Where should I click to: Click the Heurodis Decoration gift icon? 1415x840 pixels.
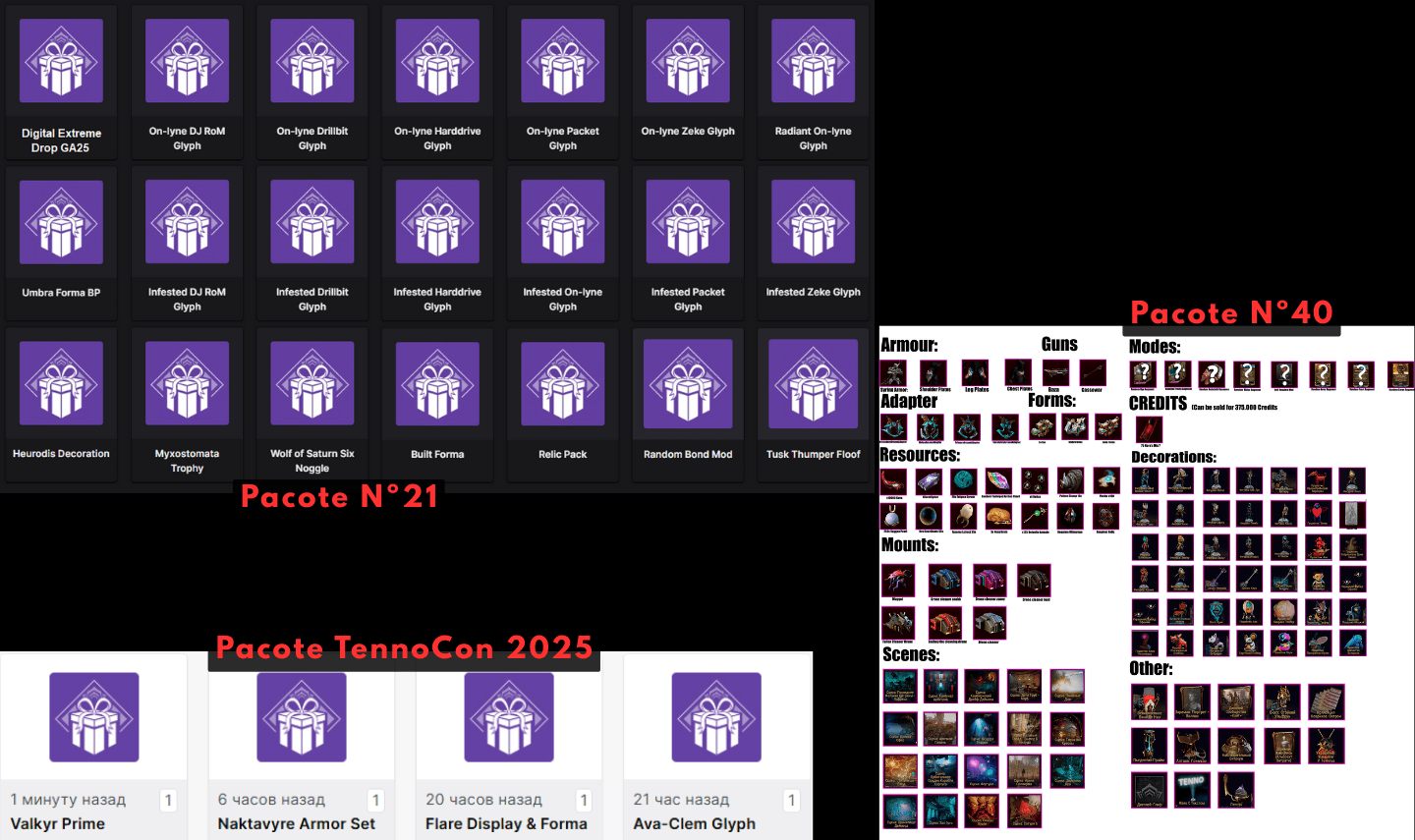(61, 383)
